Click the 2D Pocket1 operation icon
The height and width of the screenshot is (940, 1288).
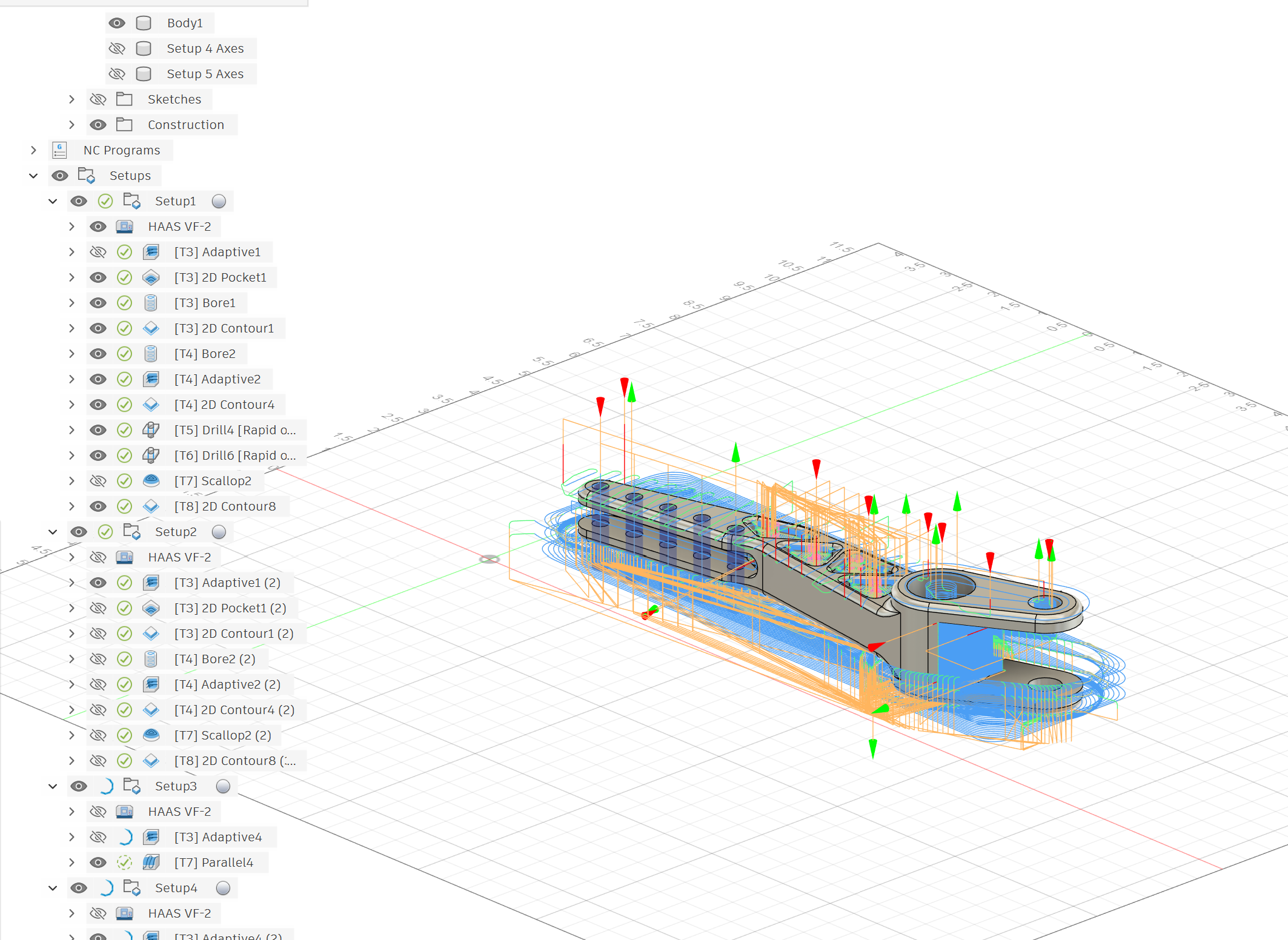(x=151, y=277)
